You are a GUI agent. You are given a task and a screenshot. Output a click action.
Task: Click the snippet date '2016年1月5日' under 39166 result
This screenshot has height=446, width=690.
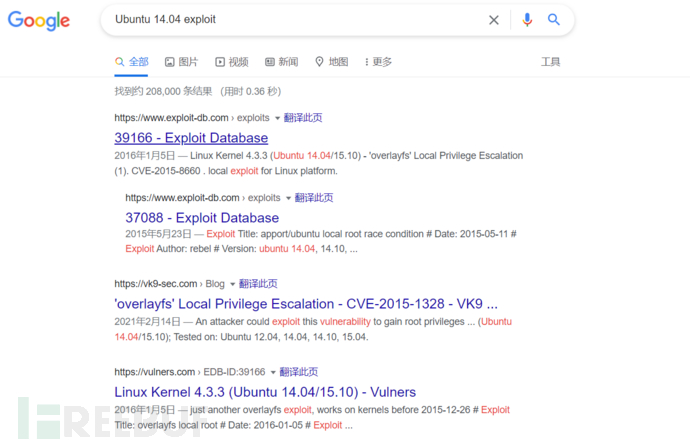145,156
